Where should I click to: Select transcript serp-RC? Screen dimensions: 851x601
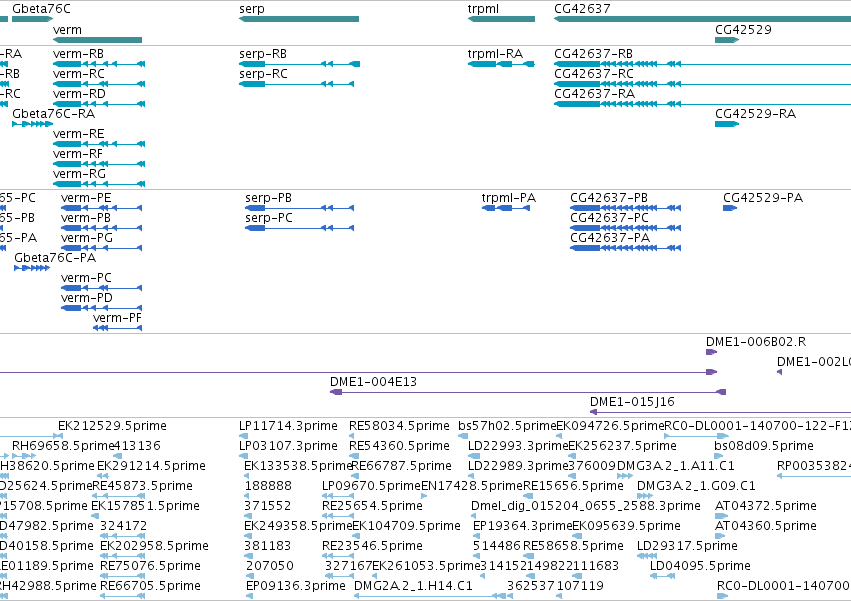coord(263,74)
